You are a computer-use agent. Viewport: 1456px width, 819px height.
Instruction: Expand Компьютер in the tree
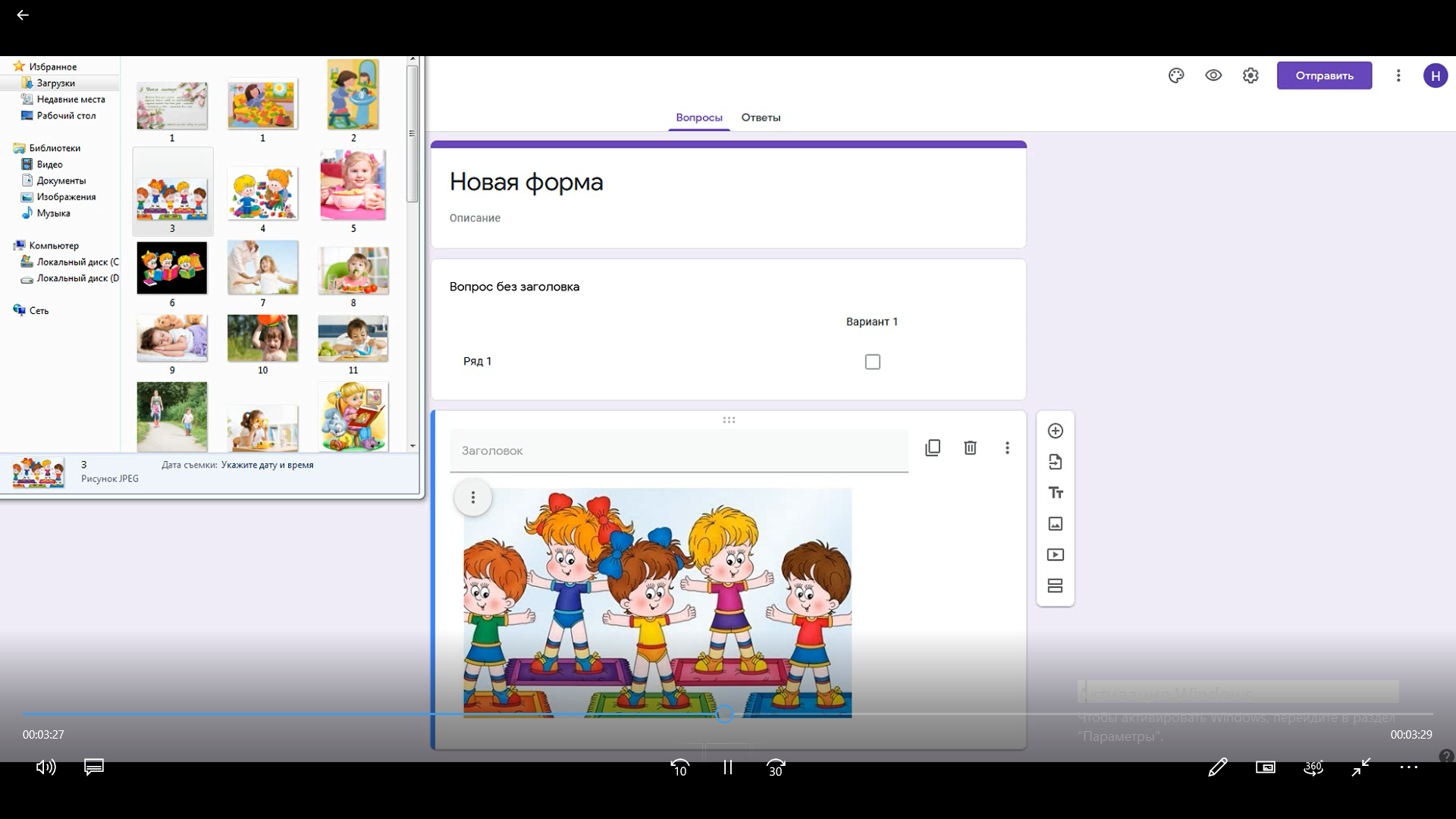tap(53, 246)
